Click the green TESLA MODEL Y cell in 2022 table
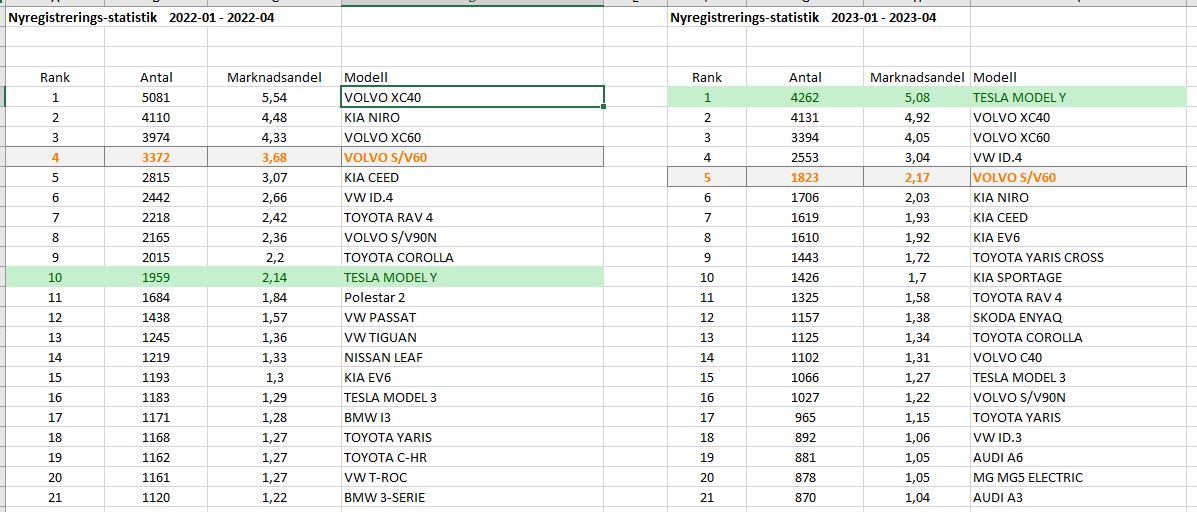1197x512 pixels. pos(473,278)
